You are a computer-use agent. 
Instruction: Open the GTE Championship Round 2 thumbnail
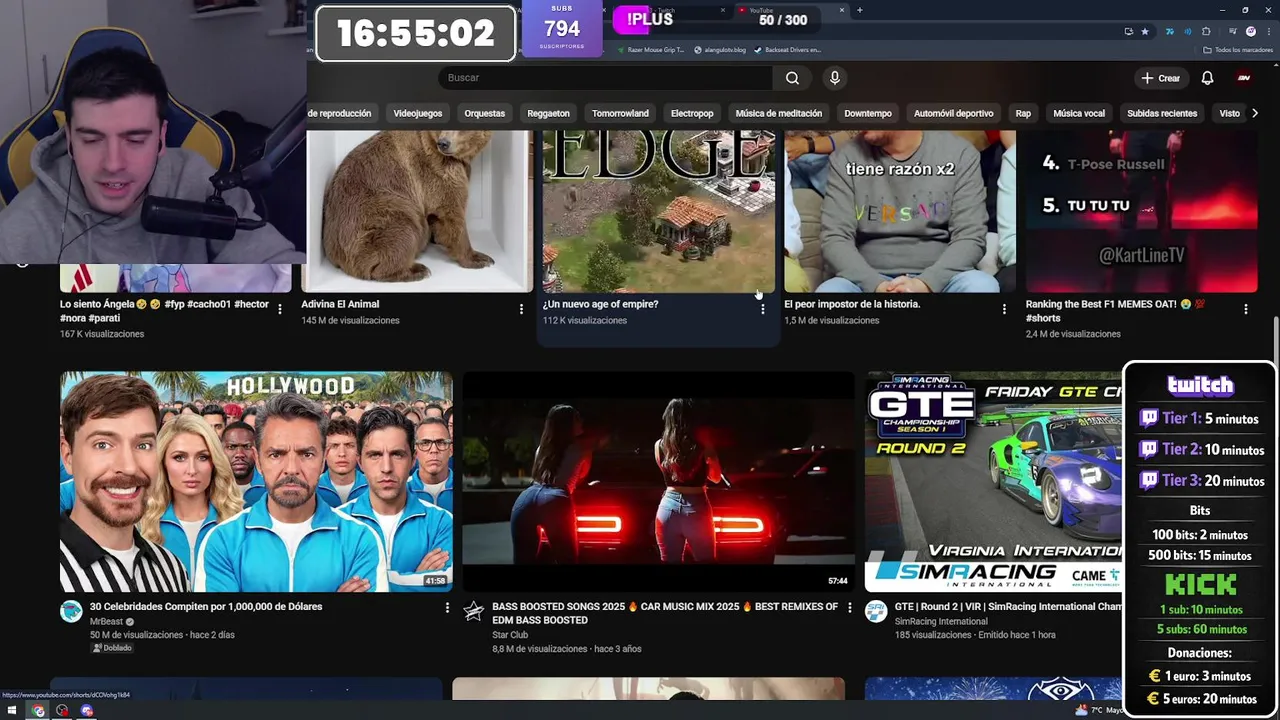993,482
